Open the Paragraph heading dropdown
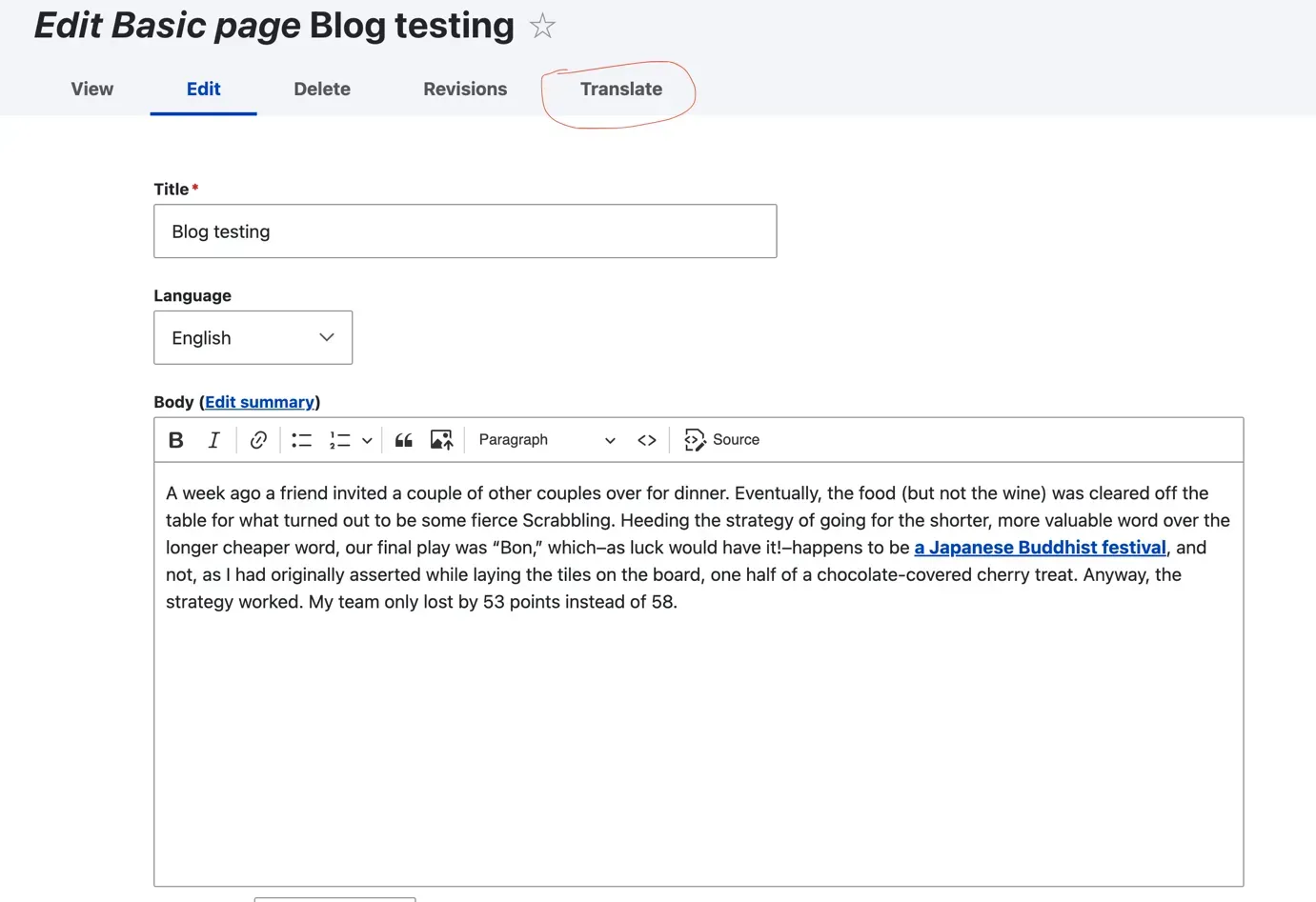 546,440
